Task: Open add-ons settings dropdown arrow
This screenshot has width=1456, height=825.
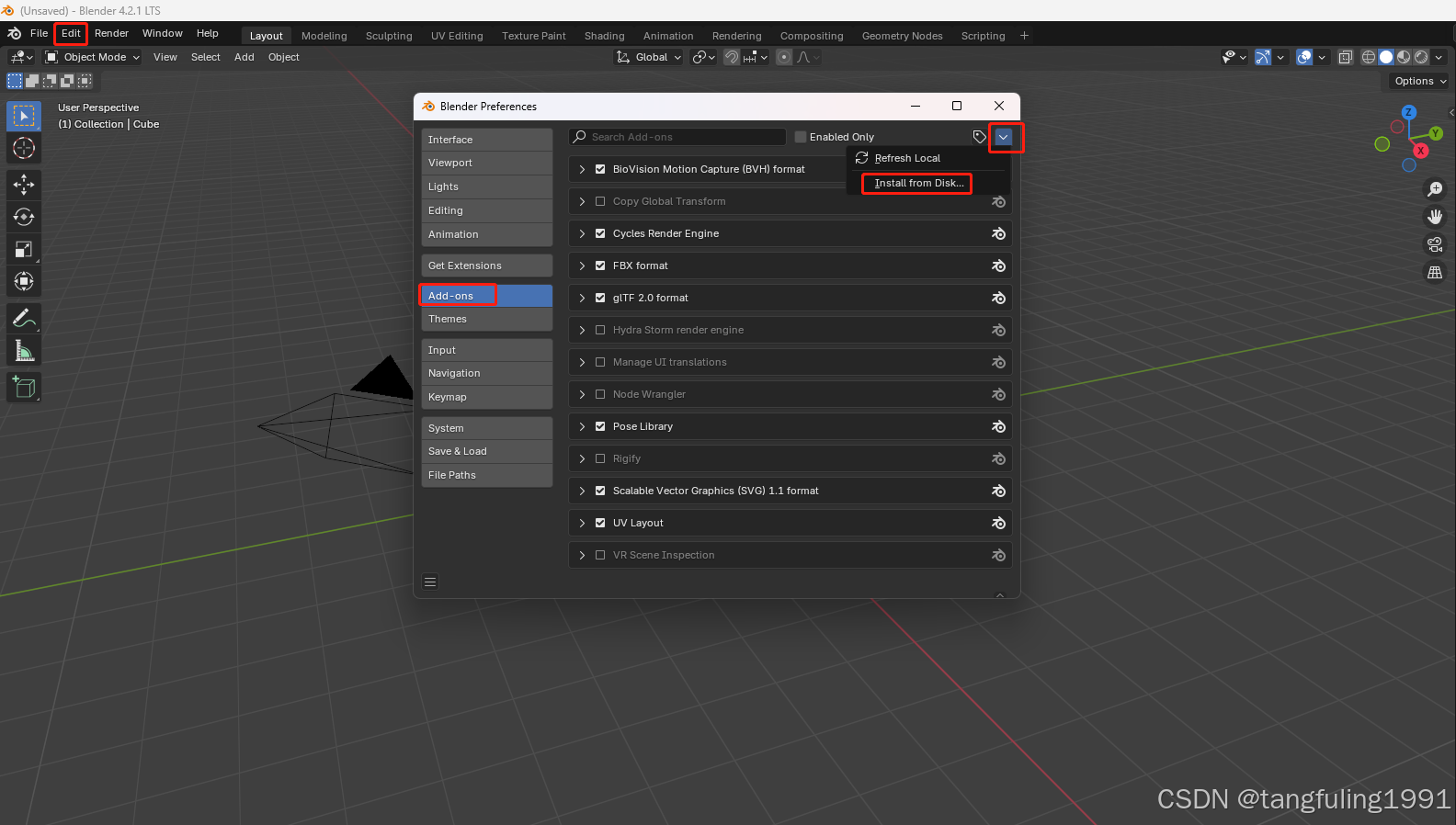Action: [x=1004, y=137]
